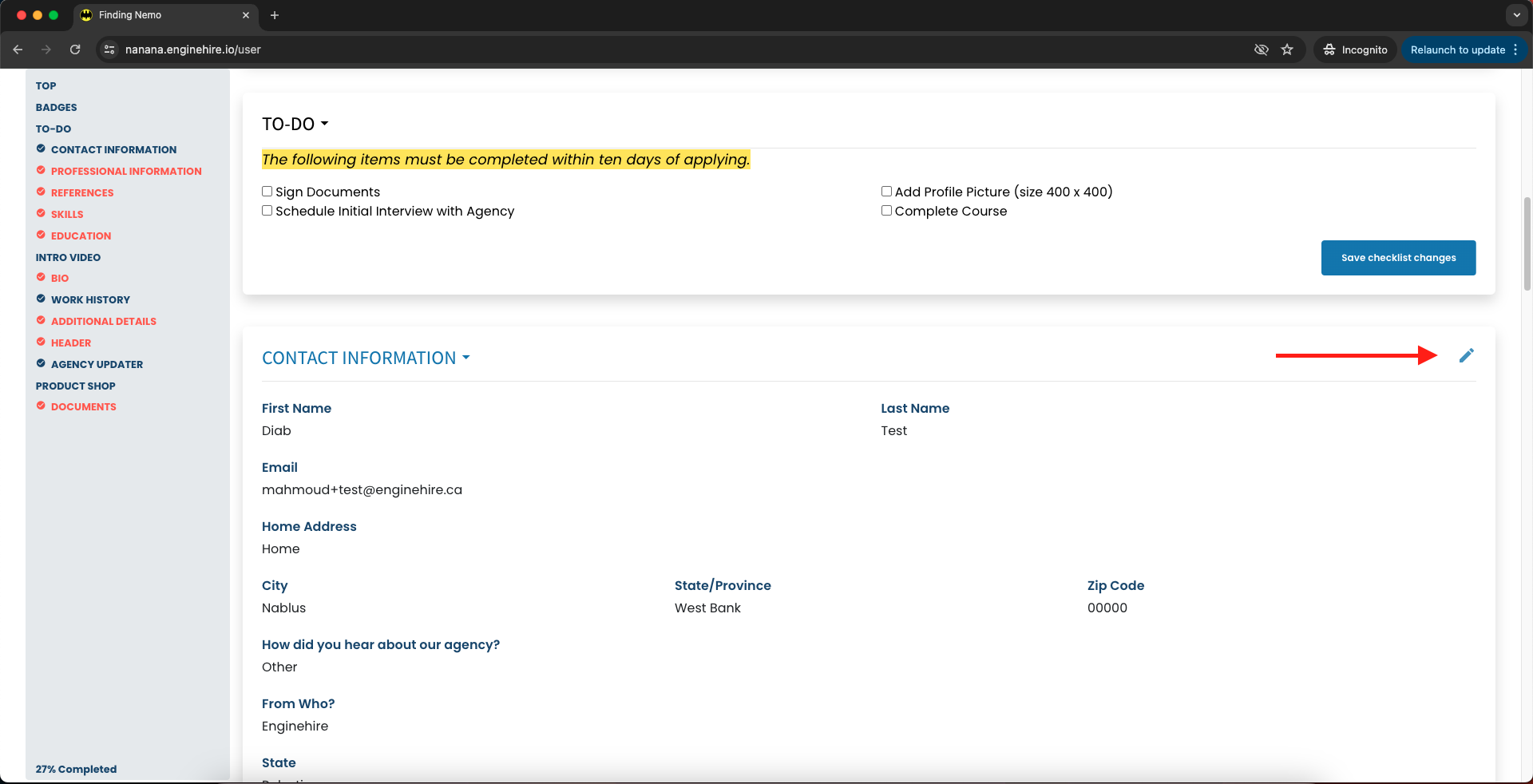Collapse the TO-DO section header
This screenshot has width=1533, height=784.
click(295, 125)
